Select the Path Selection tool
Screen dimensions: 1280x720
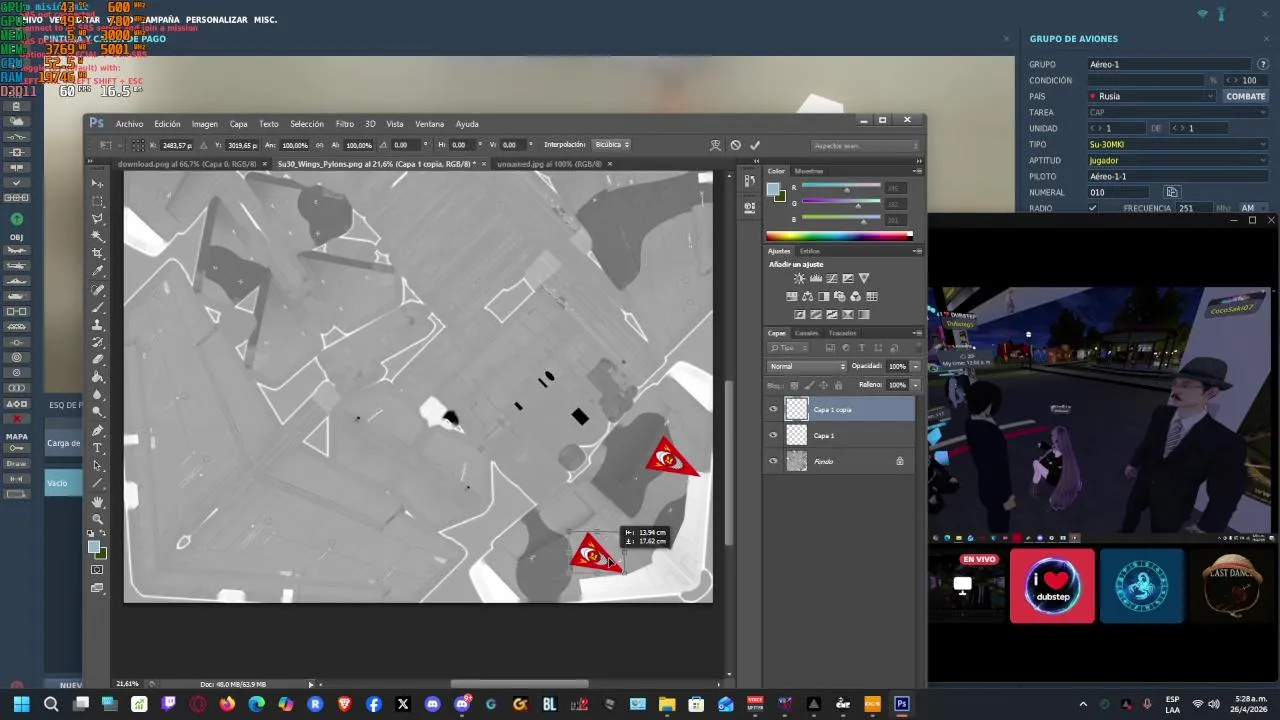tap(97, 466)
